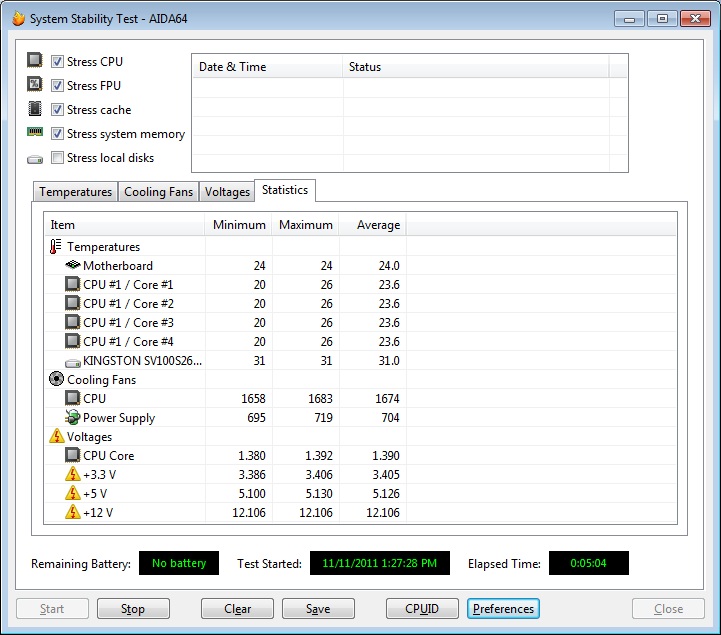This screenshot has height=635, width=721.
Task: Click the lightning icon beside +5 V
Action: pyautogui.click(x=73, y=493)
